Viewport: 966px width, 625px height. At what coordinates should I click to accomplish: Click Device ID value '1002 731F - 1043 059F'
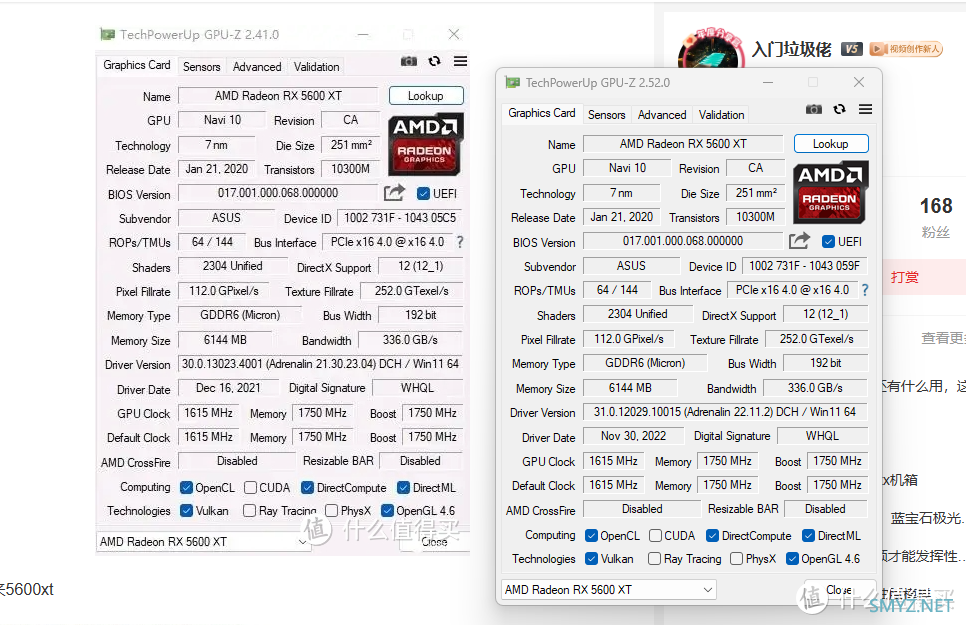(x=805, y=266)
